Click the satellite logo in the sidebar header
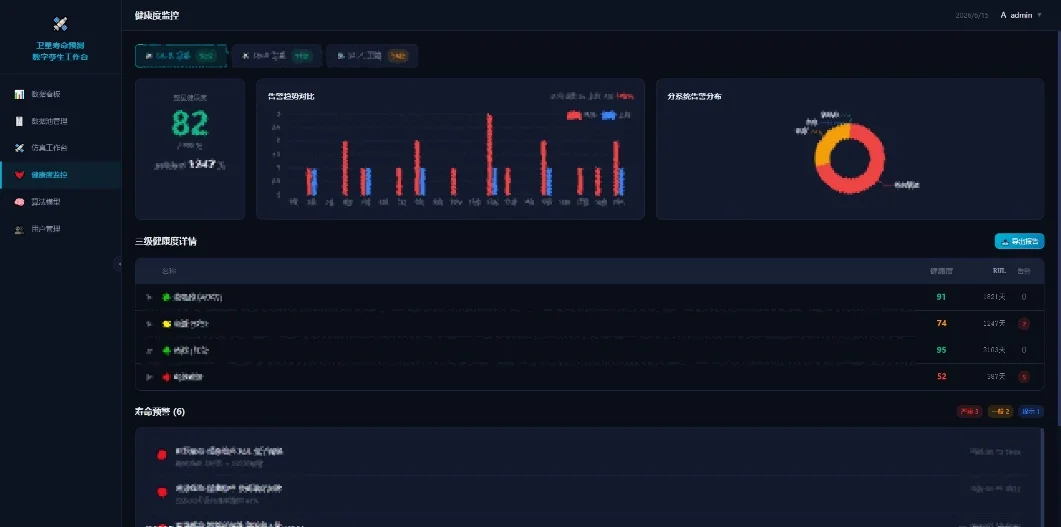1061x527 pixels. pos(60,24)
